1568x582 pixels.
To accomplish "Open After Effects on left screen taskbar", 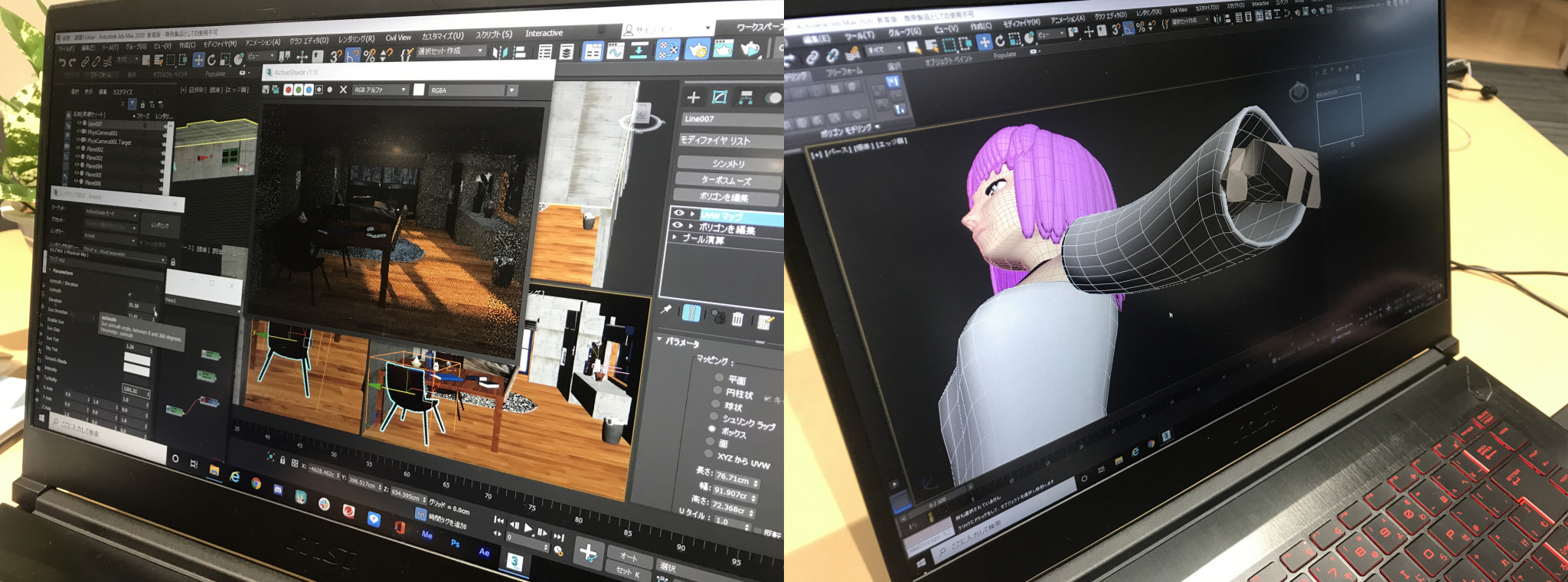I will tap(484, 551).
